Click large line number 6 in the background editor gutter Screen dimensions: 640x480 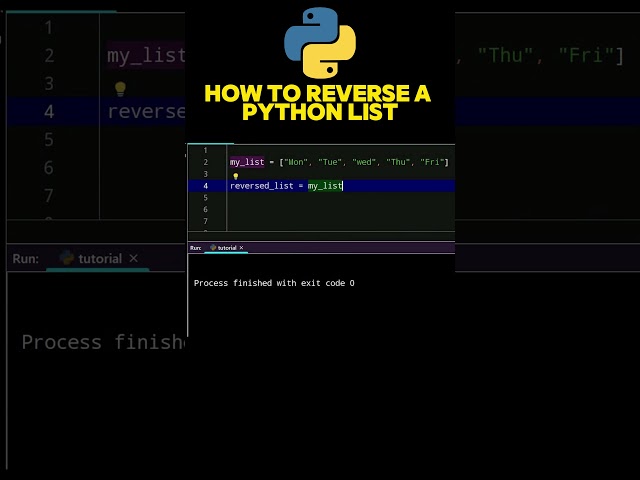pos(49,167)
